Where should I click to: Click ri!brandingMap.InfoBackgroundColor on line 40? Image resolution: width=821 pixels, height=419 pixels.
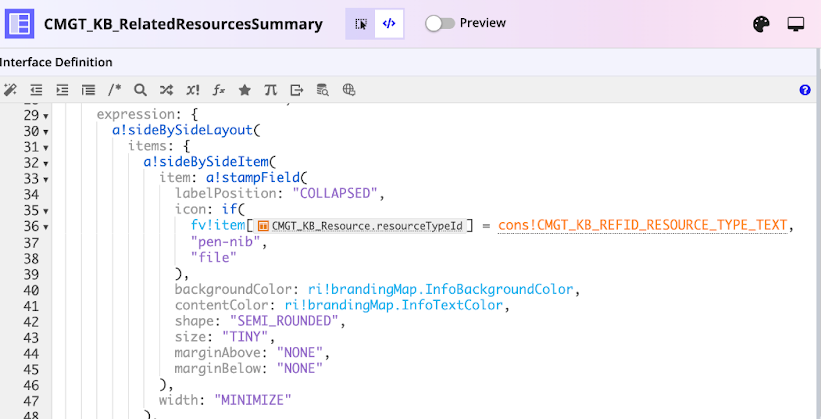tap(440, 289)
